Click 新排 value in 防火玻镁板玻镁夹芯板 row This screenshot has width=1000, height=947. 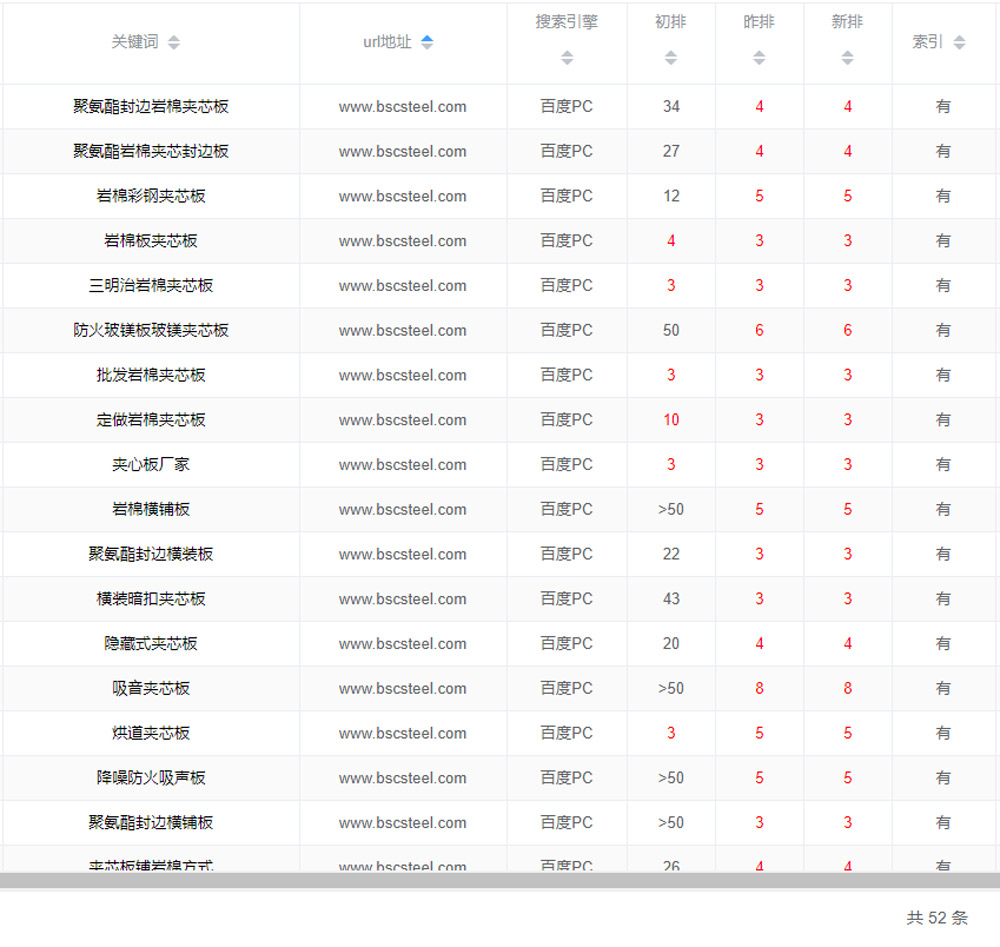(x=847, y=330)
